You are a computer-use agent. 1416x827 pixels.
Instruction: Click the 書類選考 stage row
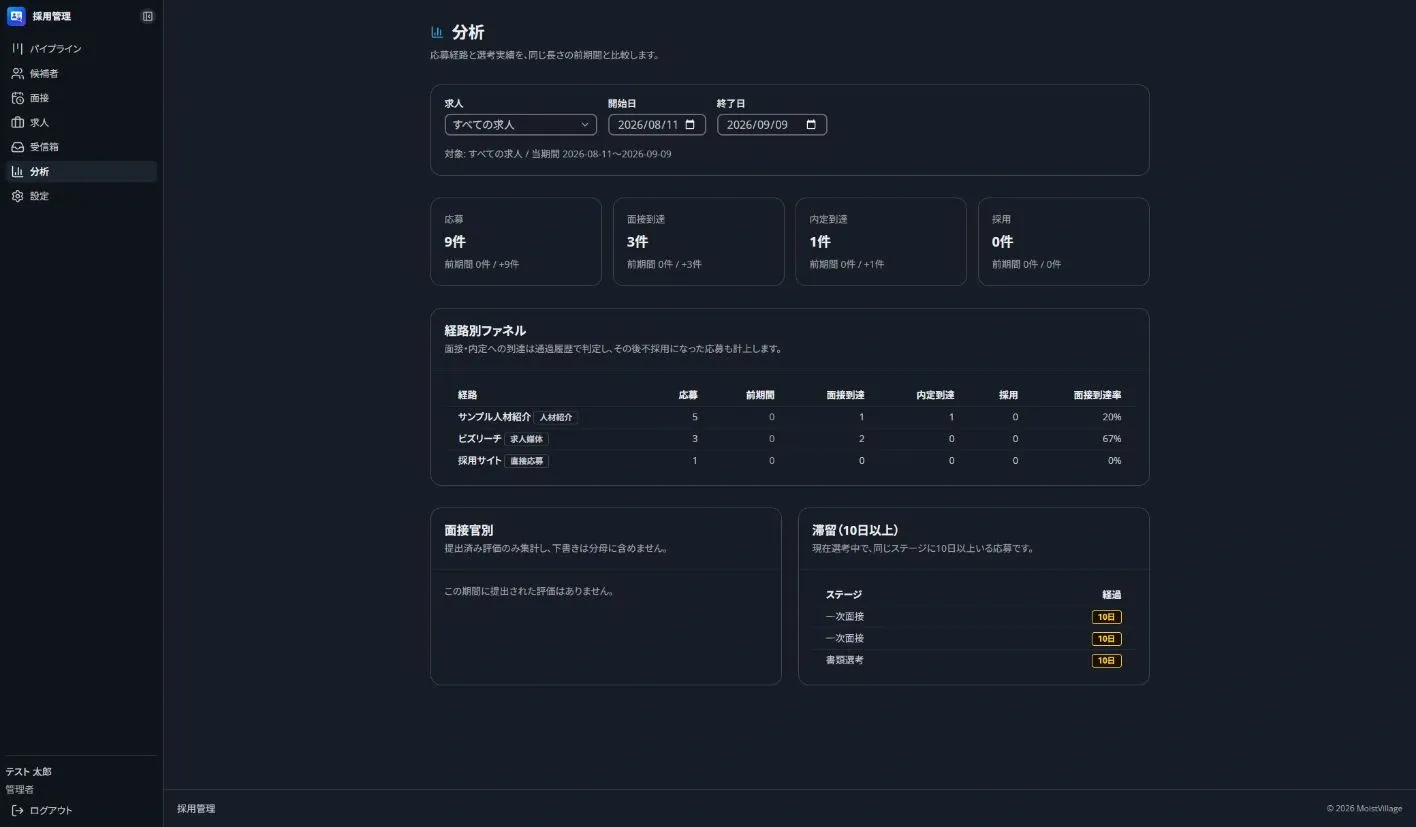click(x=974, y=661)
